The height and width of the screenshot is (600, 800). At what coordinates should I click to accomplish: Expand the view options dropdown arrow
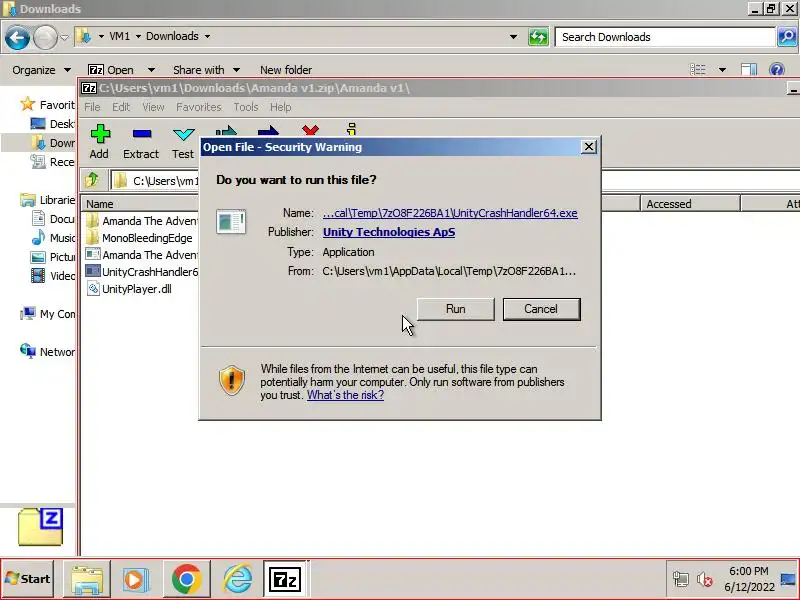pos(722,69)
